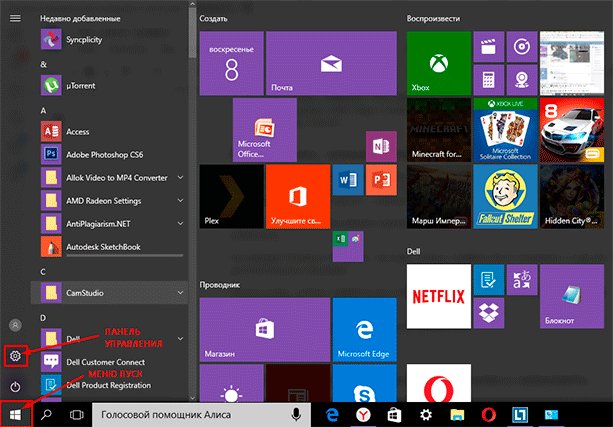Open Edge from the taskbar
The width and height of the screenshot is (613, 427).
[x=332, y=414]
